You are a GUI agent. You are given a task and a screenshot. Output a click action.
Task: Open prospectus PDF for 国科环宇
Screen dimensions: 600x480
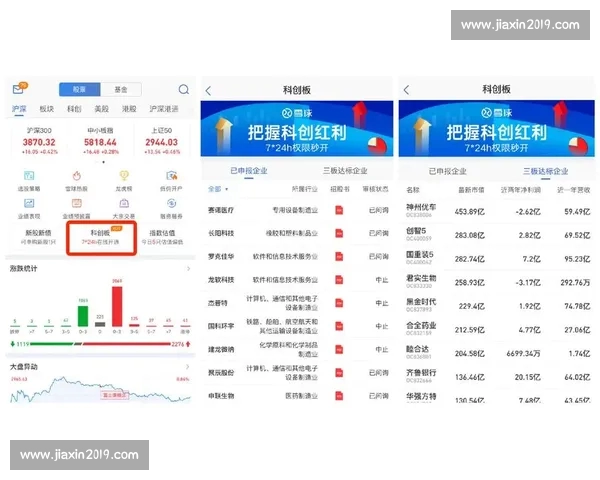(x=339, y=326)
